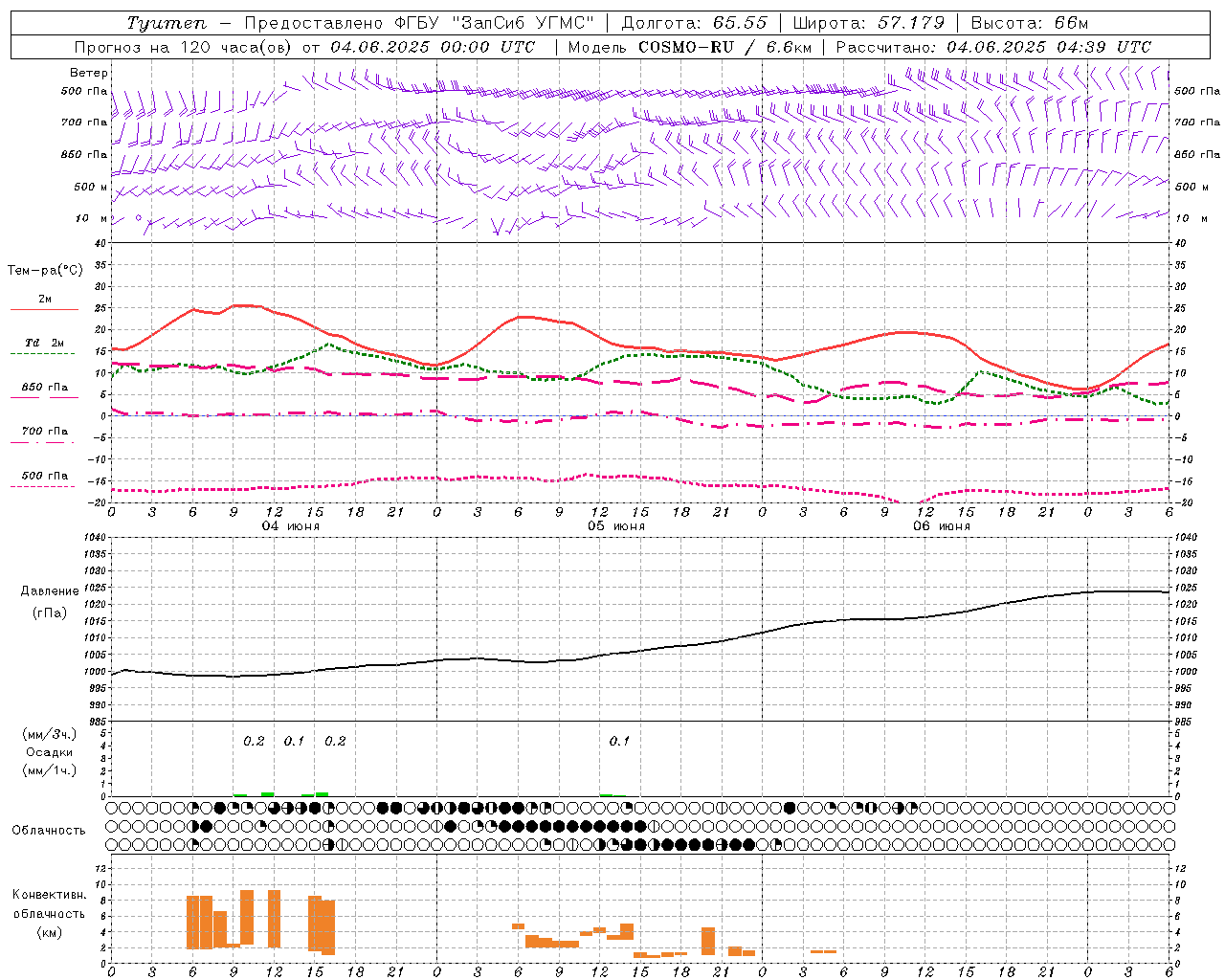This screenshot has height=980, width=1225.
Task: Click the "850 гПа" legend entry in temperature panel
Action: [x=45, y=388]
